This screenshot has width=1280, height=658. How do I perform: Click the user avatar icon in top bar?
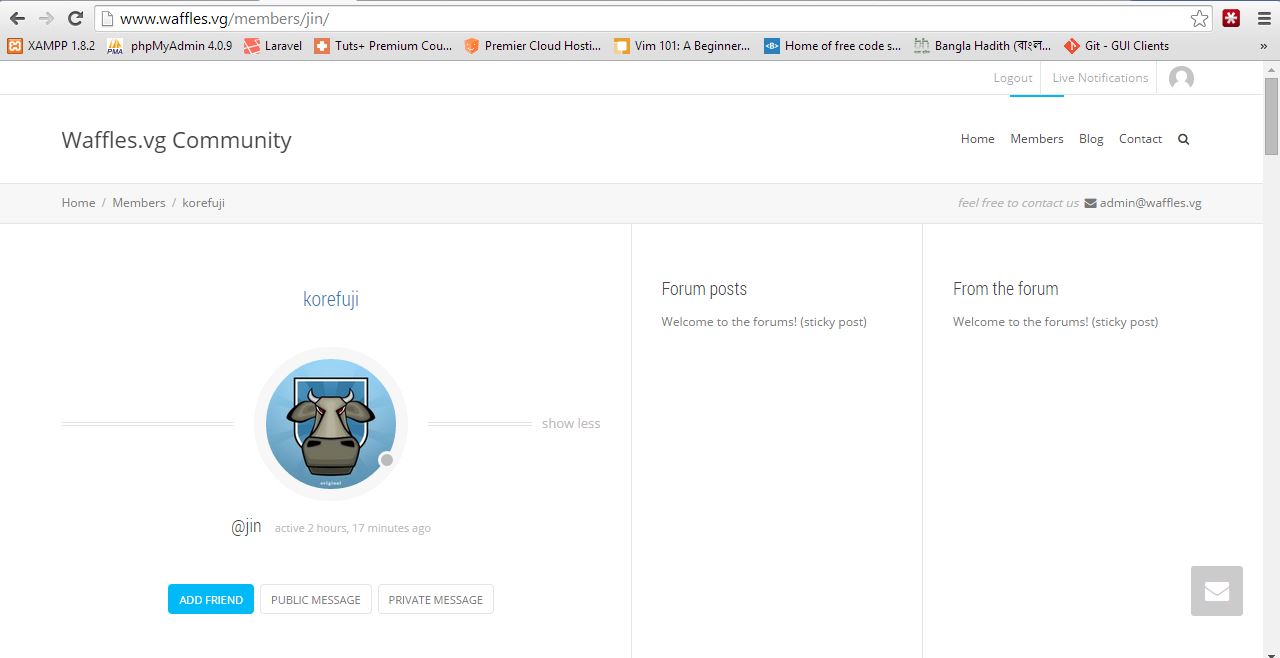[1181, 78]
